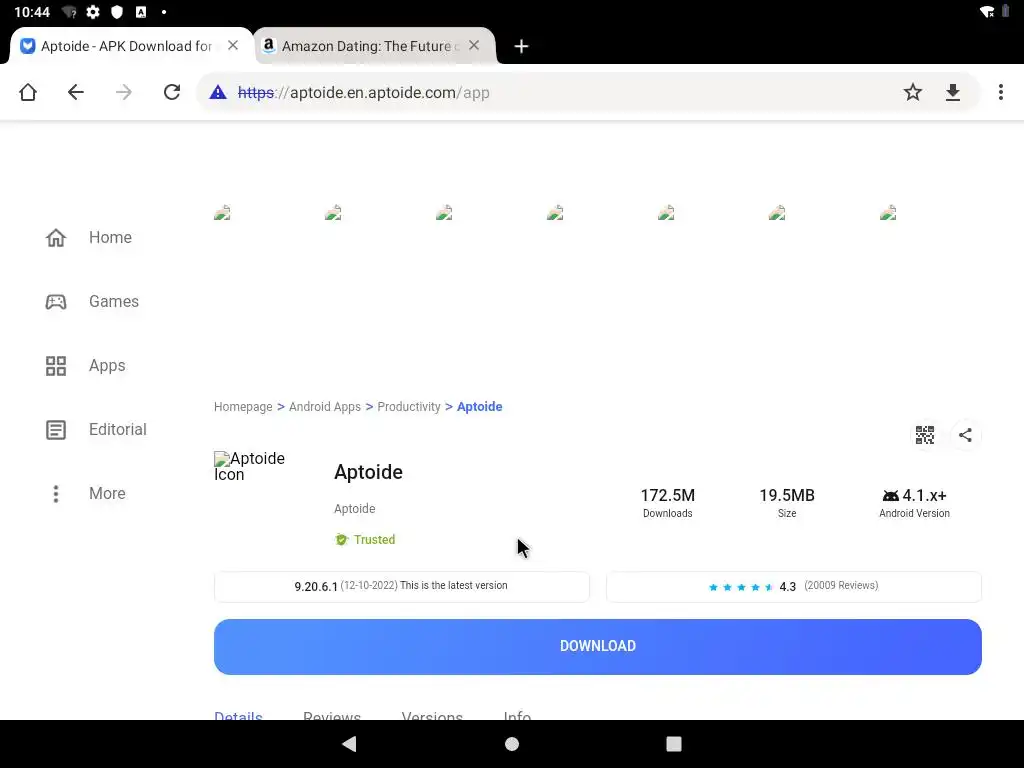
Task: Click the 172.5M Downloads stat
Action: tap(667, 503)
